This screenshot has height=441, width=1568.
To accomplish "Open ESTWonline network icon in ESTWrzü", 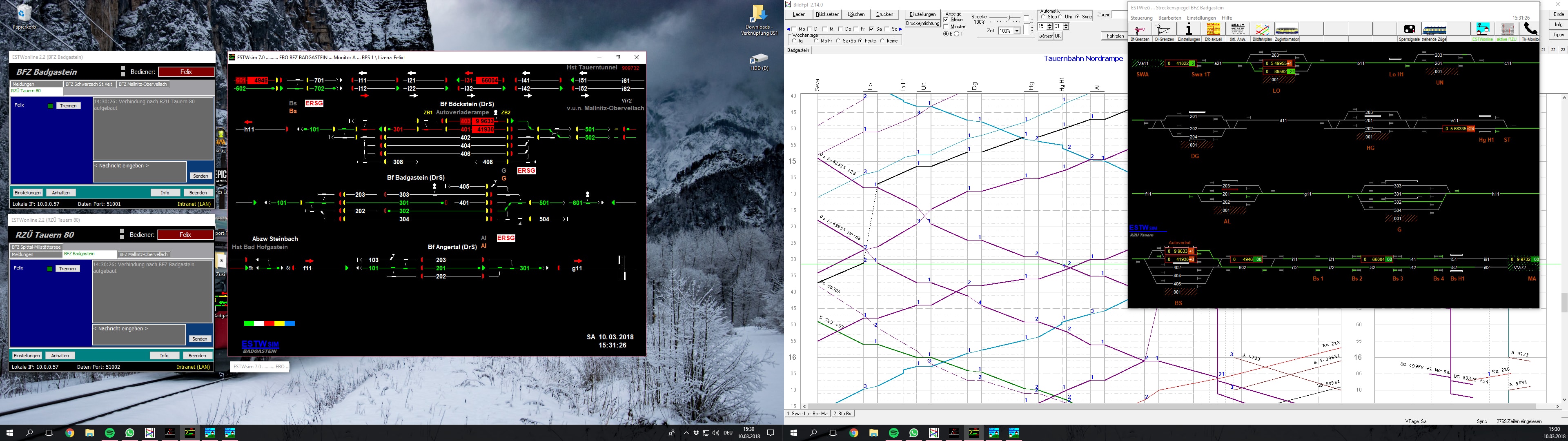I will pos(1483,29).
